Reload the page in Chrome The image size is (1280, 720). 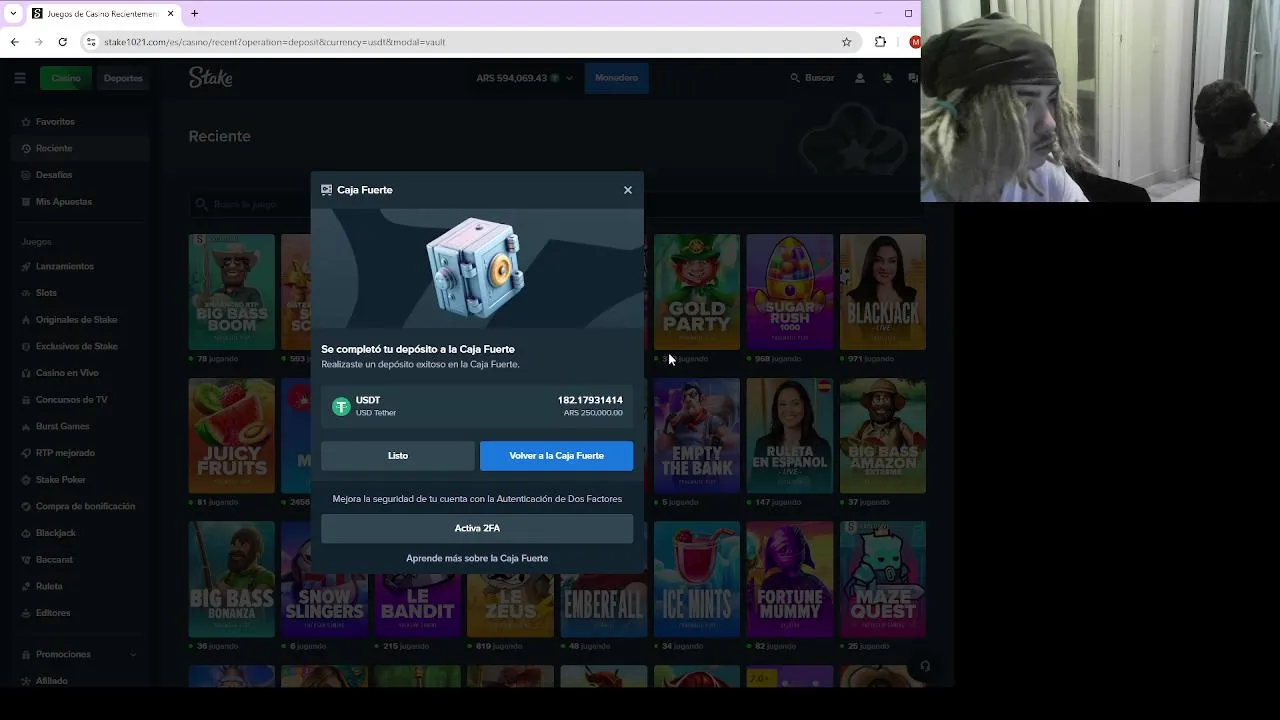tap(62, 42)
